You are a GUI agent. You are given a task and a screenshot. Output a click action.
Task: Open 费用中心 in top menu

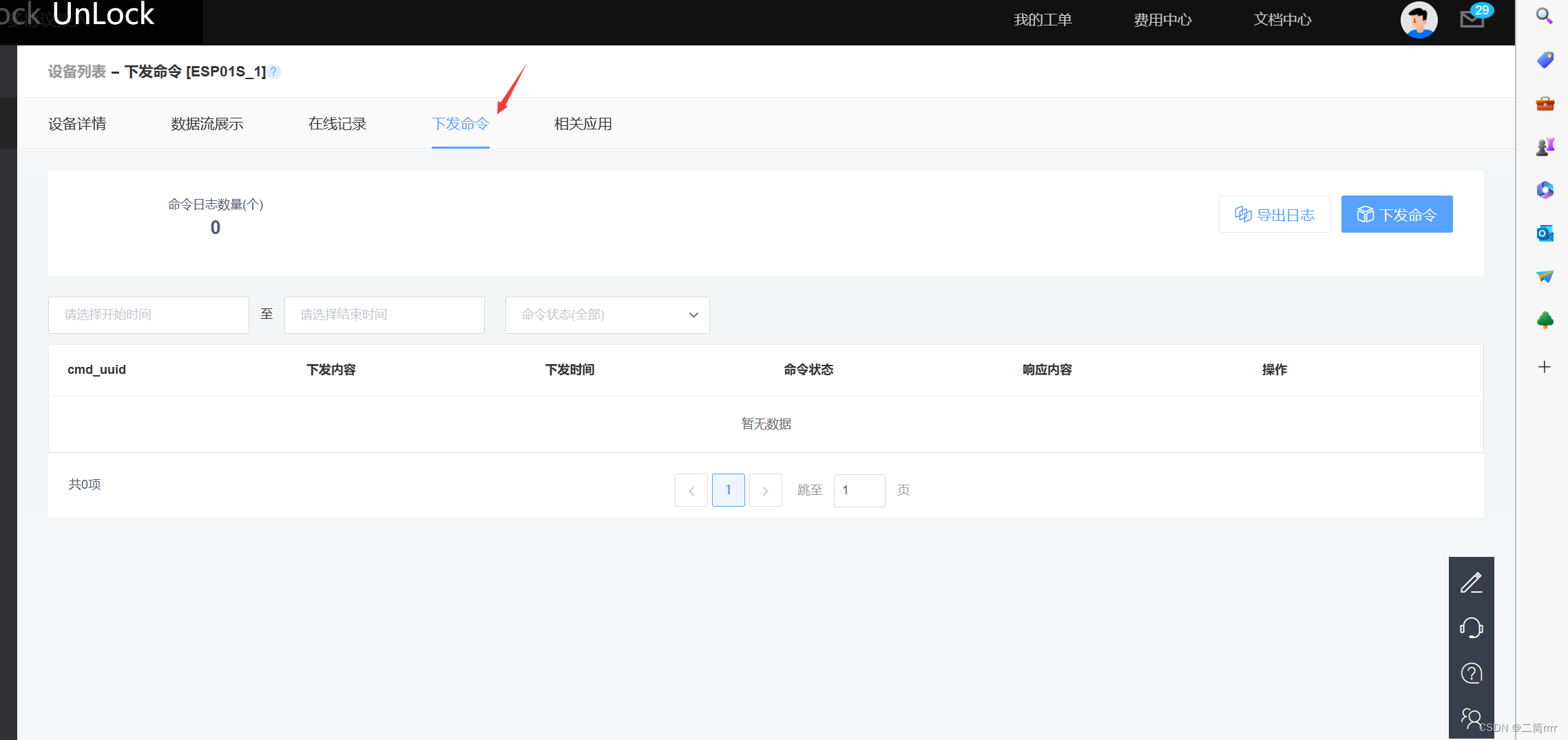point(1162,20)
